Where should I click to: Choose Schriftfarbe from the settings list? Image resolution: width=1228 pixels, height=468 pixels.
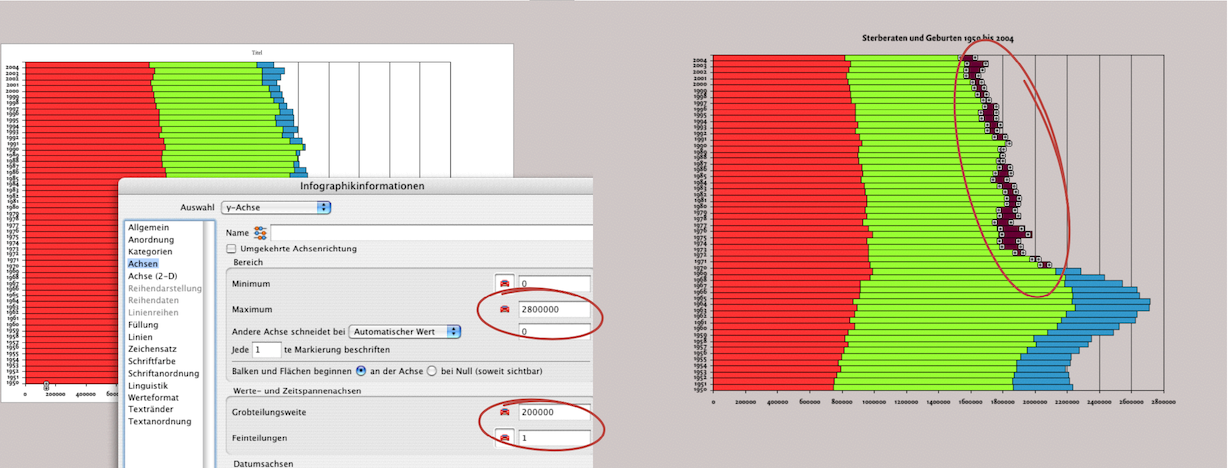[x=153, y=361]
